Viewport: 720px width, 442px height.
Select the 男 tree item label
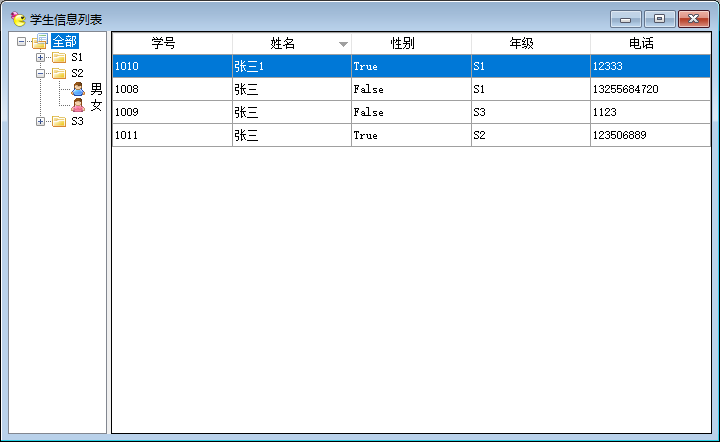[x=96, y=89]
